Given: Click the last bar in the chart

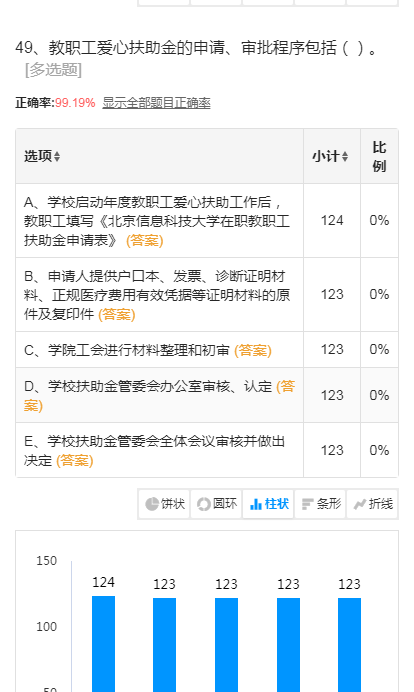Looking at the screenshot, I should pos(350,644).
